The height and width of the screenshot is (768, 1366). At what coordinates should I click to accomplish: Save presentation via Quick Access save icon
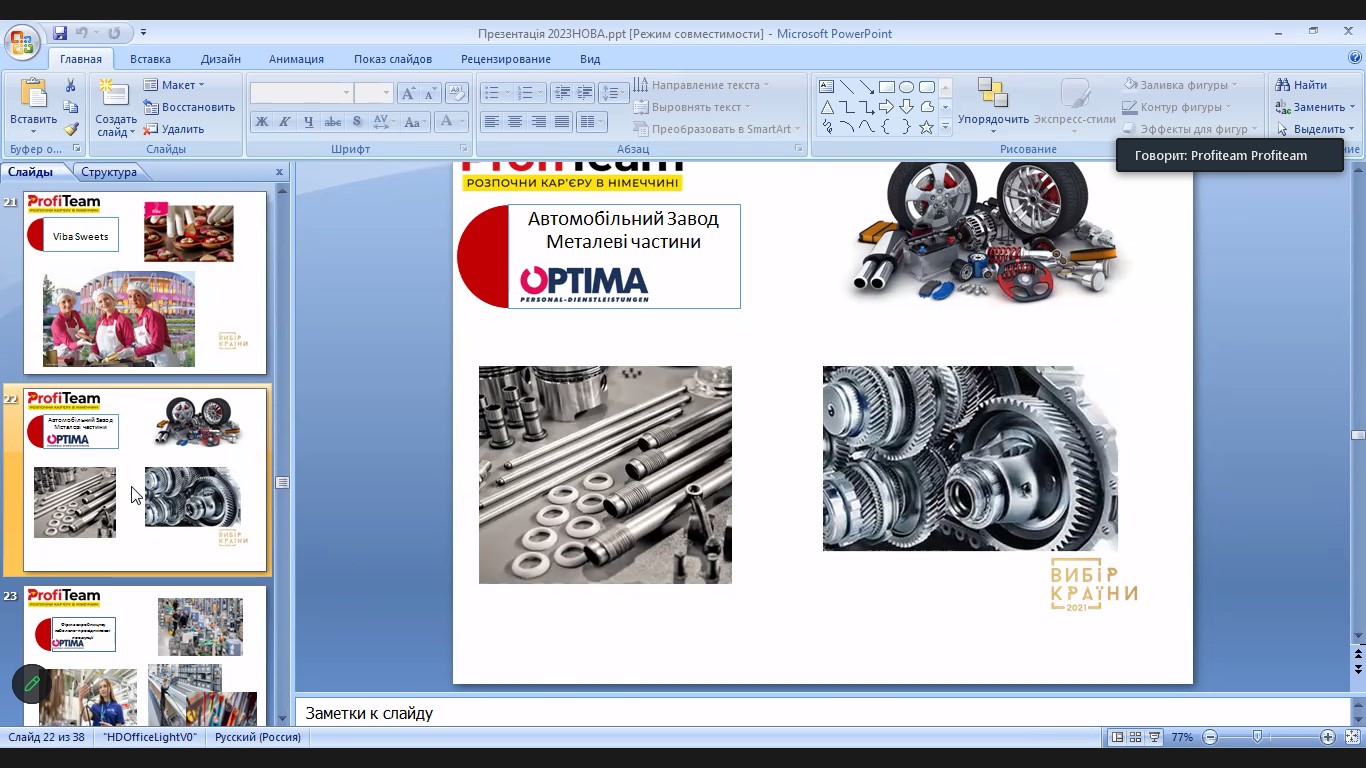pos(60,33)
